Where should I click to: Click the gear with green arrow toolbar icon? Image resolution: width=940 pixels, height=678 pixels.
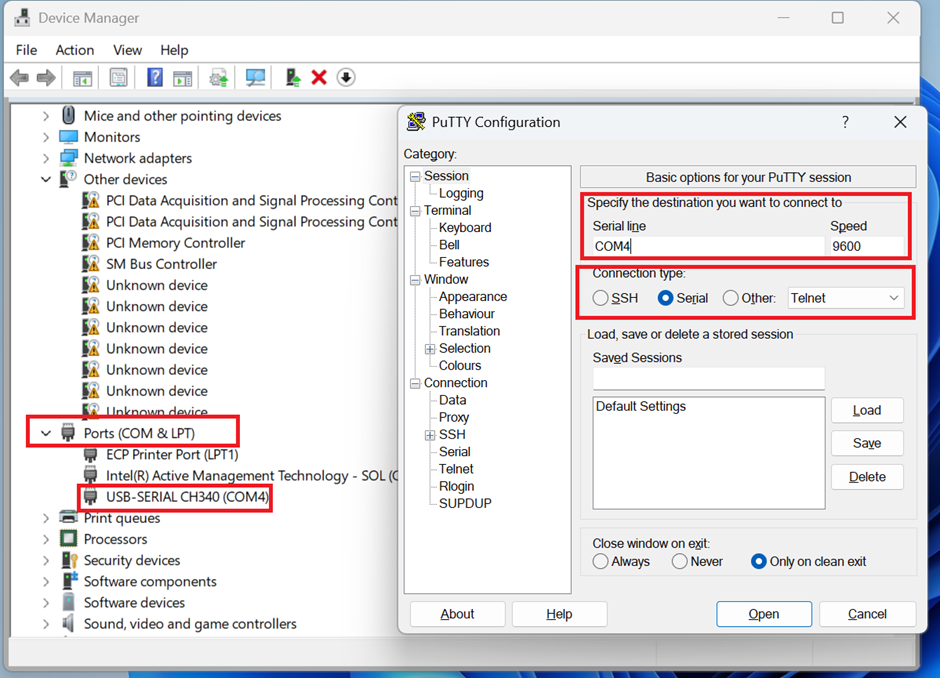click(218, 77)
